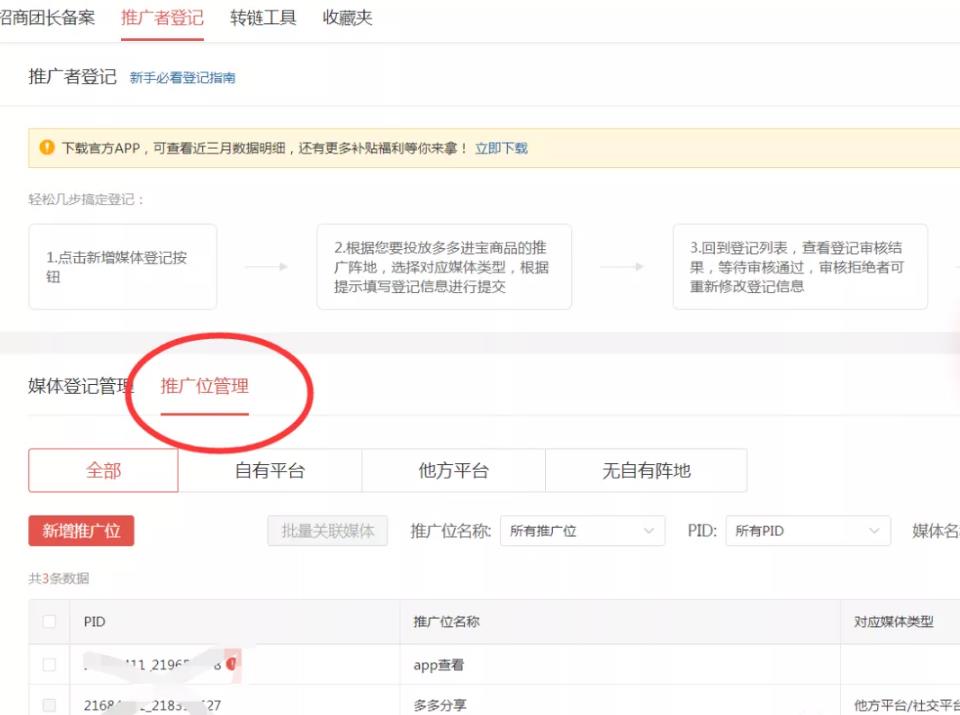The height and width of the screenshot is (715, 960).
Task: Expand the 所有PID dropdown
Action: tap(807, 531)
